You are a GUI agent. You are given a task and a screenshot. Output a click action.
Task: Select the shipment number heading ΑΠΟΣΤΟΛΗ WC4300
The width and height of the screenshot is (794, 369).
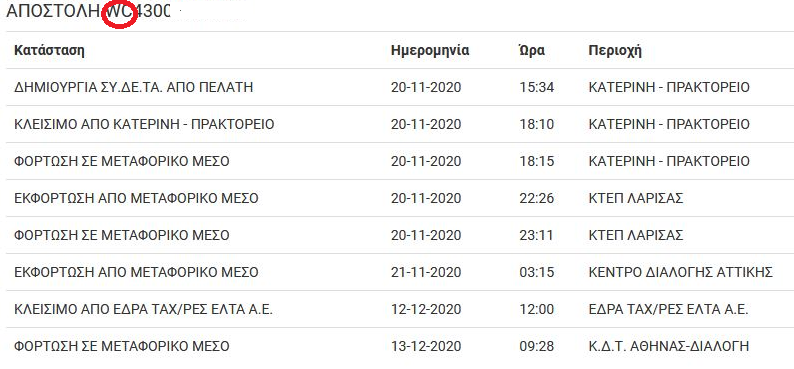pos(88,11)
